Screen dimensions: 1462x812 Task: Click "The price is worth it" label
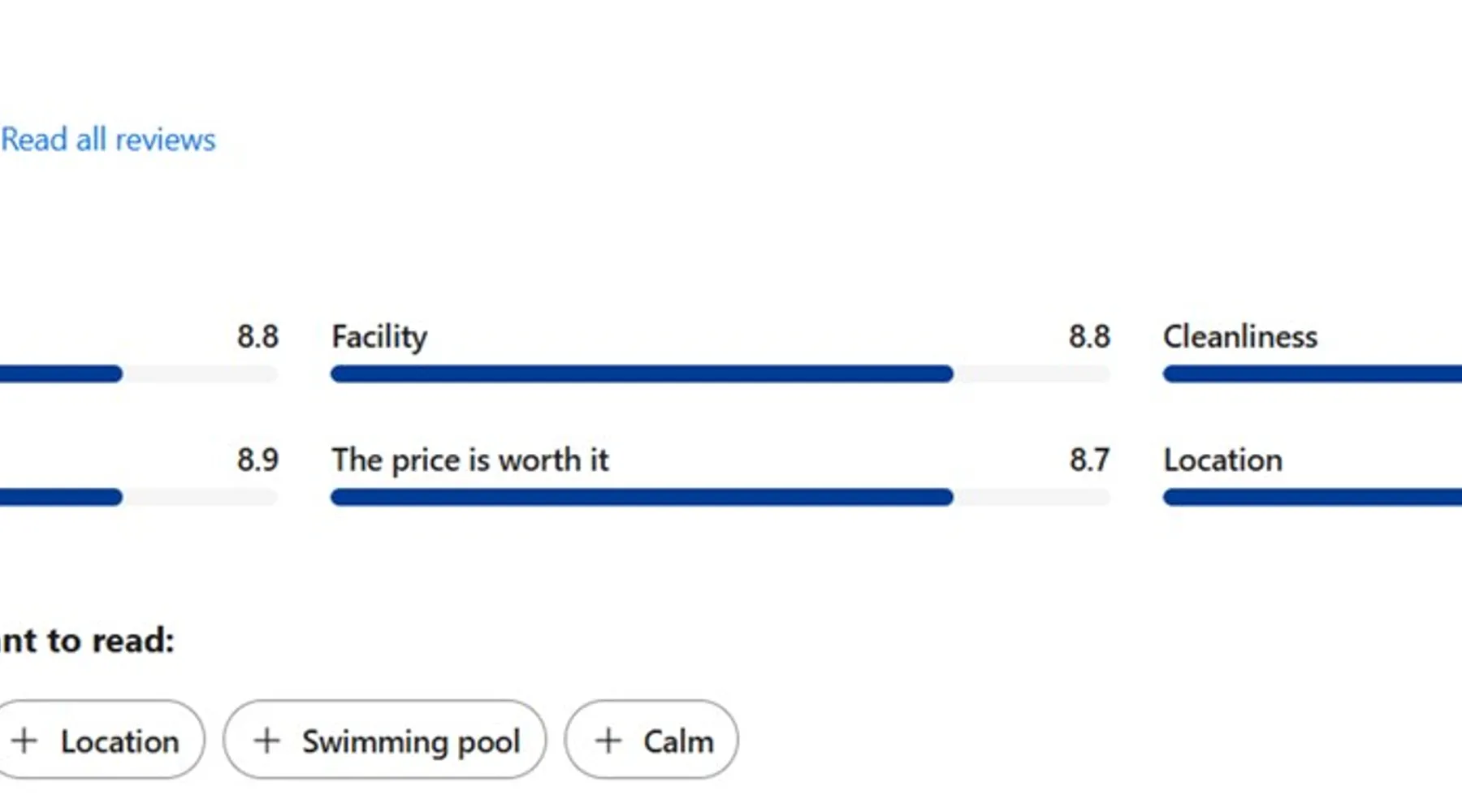[x=470, y=460]
